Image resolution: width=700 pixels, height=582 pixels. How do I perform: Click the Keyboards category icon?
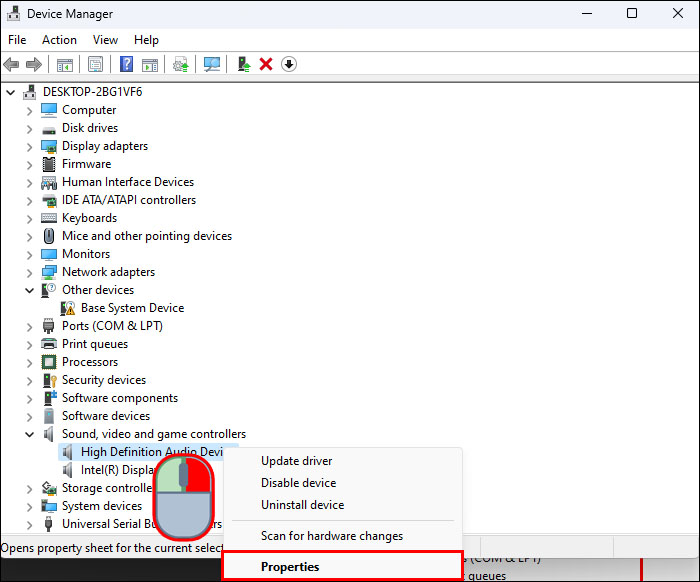49,218
